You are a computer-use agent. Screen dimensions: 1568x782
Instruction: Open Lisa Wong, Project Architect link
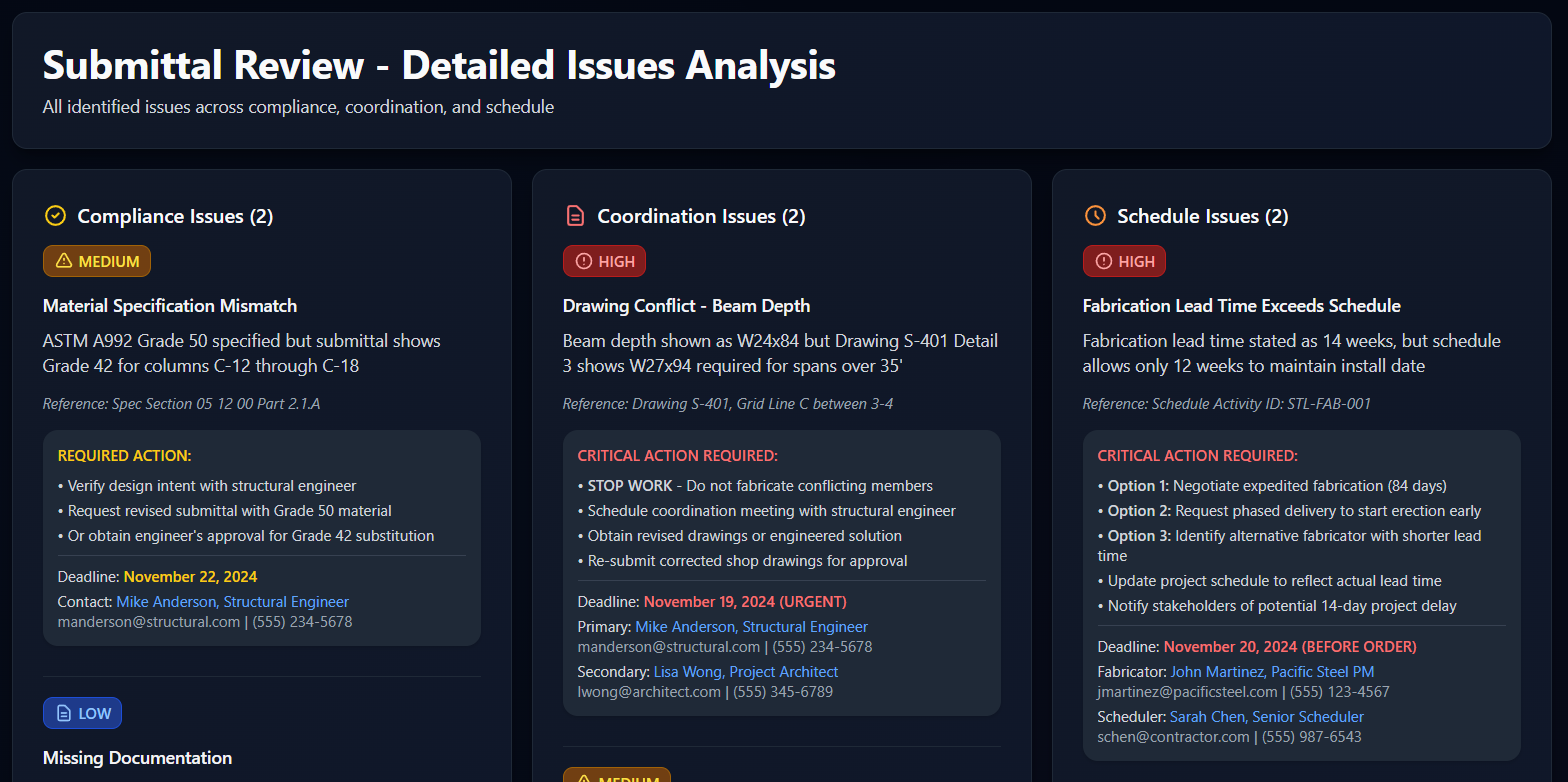(x=746, y=672)
